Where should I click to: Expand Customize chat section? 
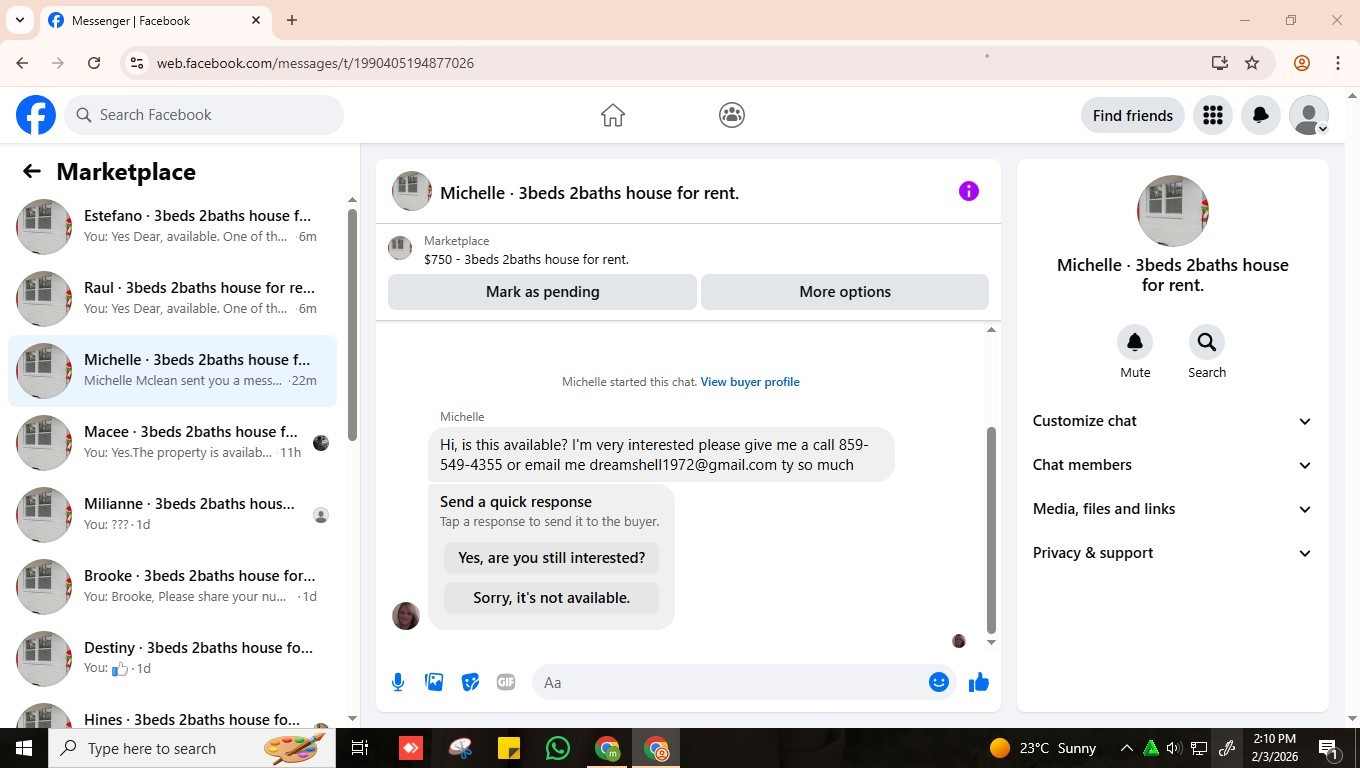click(1172, 421)
